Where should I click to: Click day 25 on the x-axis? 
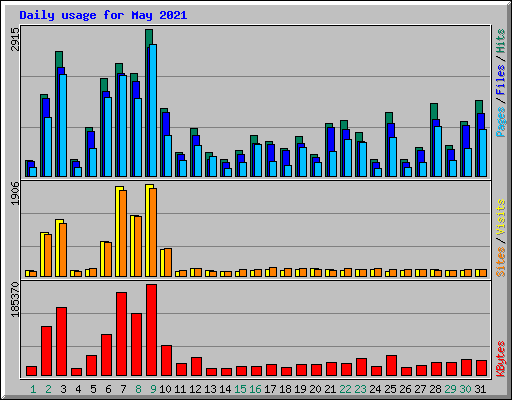(390, 389)
